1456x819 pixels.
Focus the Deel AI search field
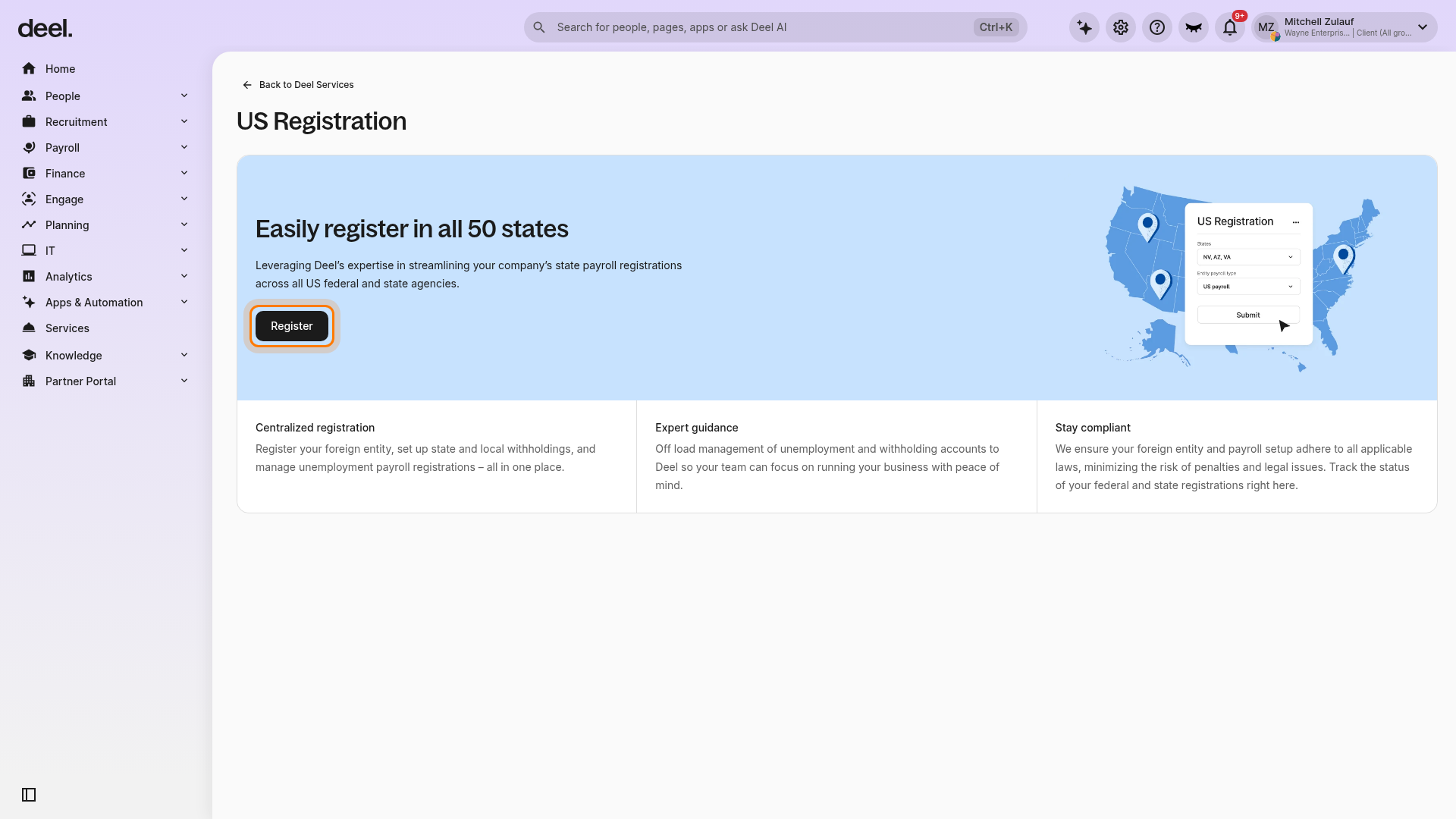[775, 27]
